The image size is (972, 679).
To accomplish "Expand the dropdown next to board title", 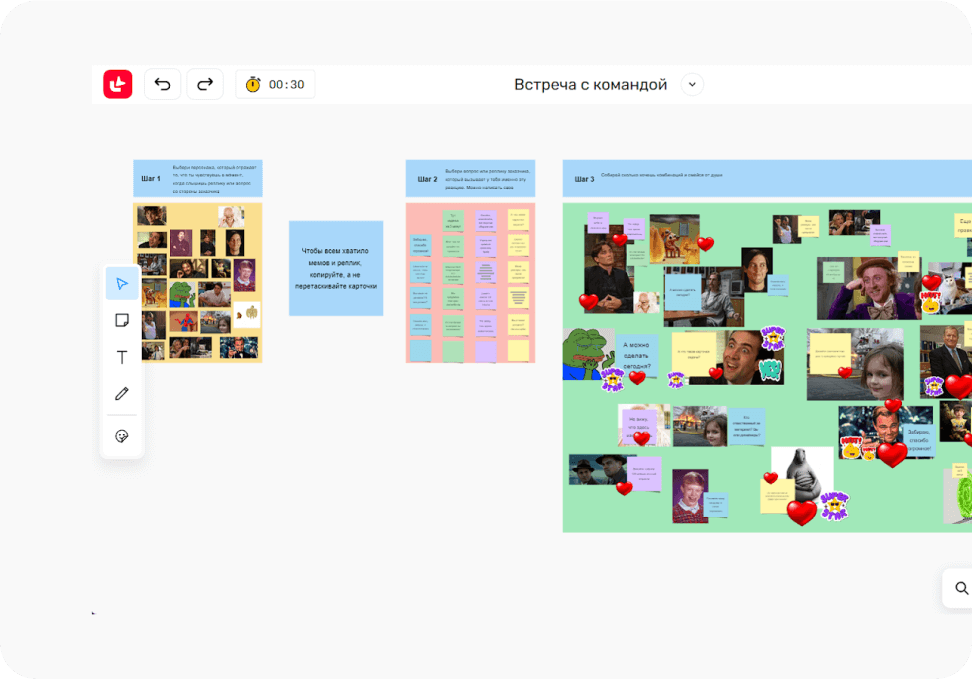I will (x=692, y=85).
